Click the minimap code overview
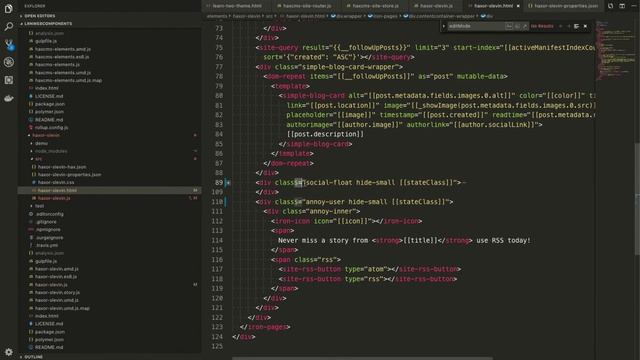This screenshot has width=640, height=360. [x=615, y=51]
